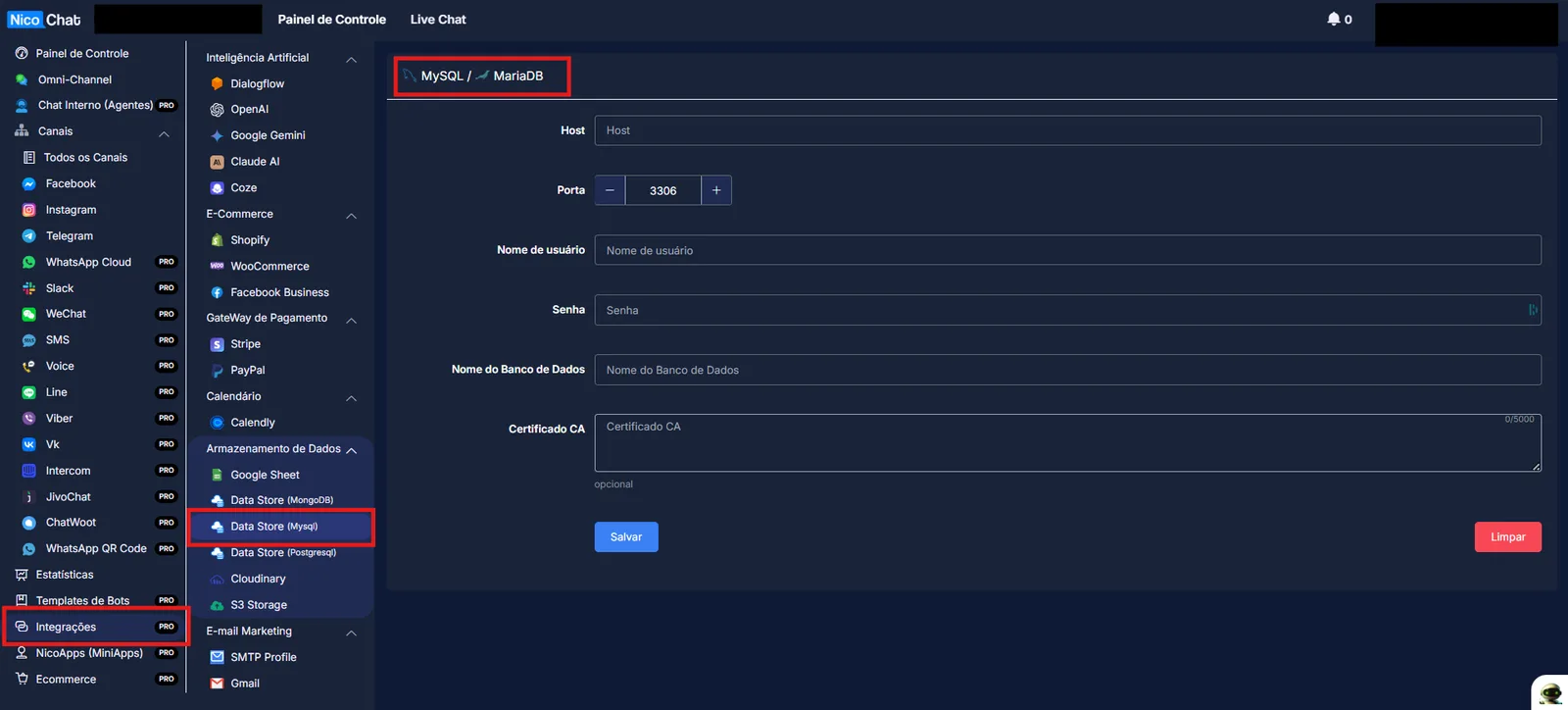Open Templates de Bots menu item

coord(82,601)
